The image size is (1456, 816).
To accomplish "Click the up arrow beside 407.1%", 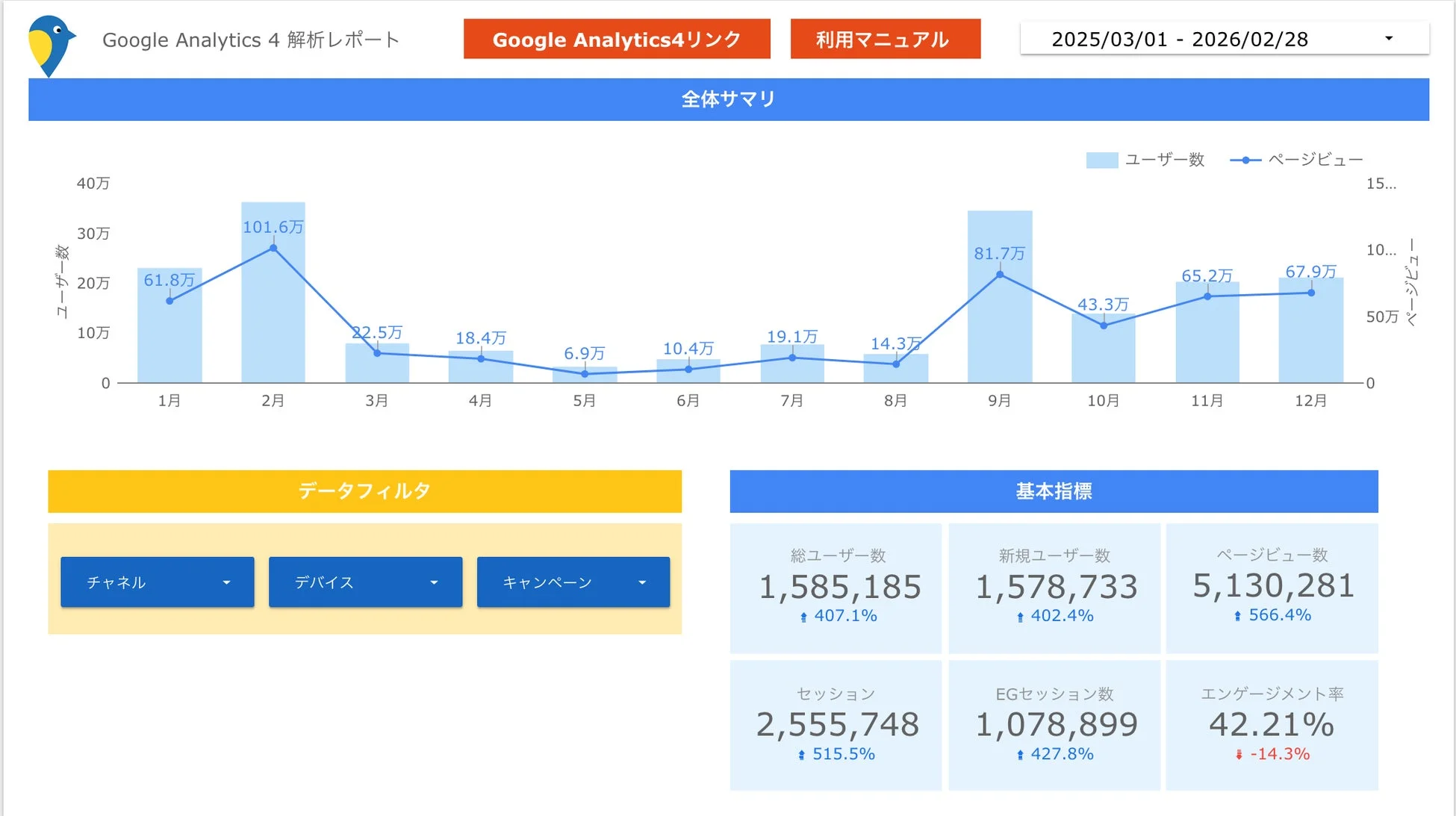I will tap(803, 616).
